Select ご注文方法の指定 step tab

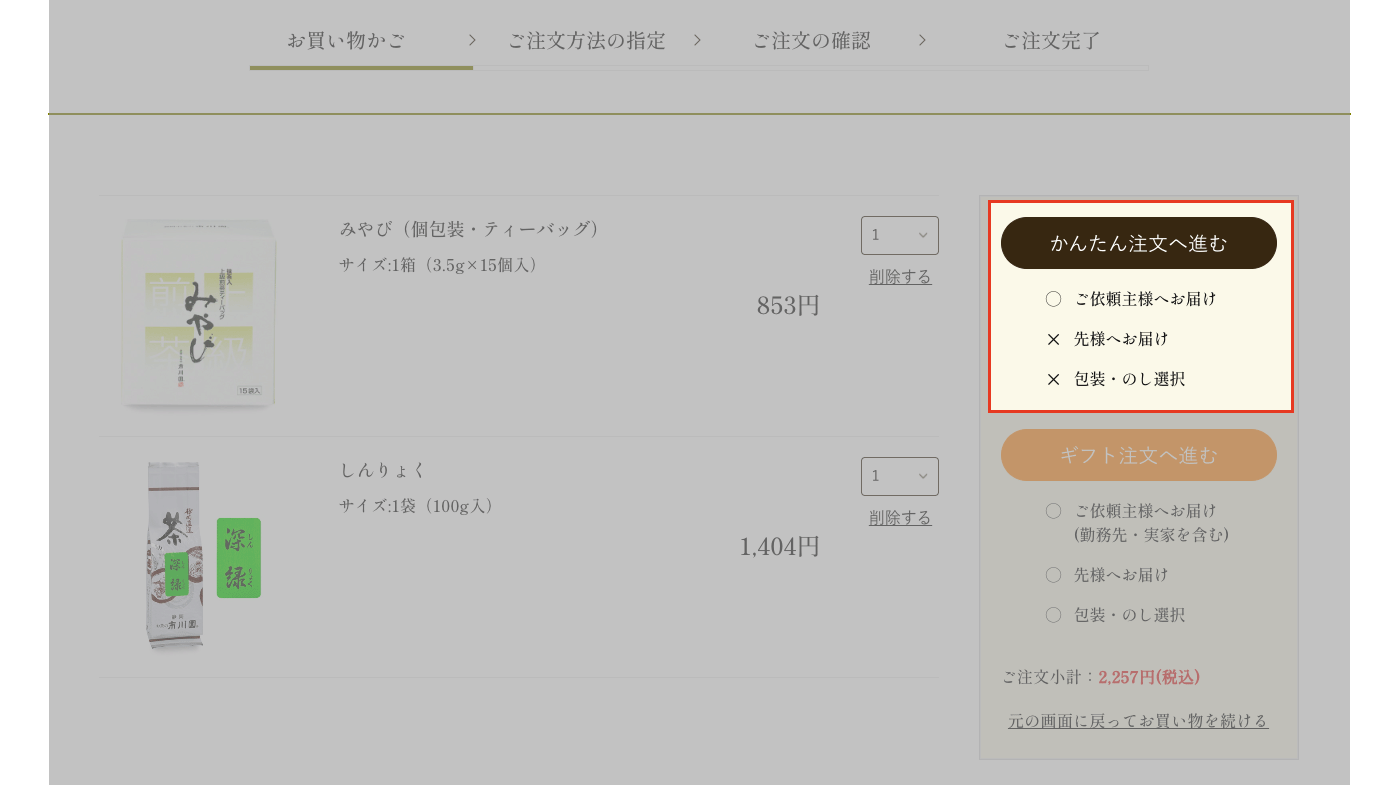tap(586, 41)
